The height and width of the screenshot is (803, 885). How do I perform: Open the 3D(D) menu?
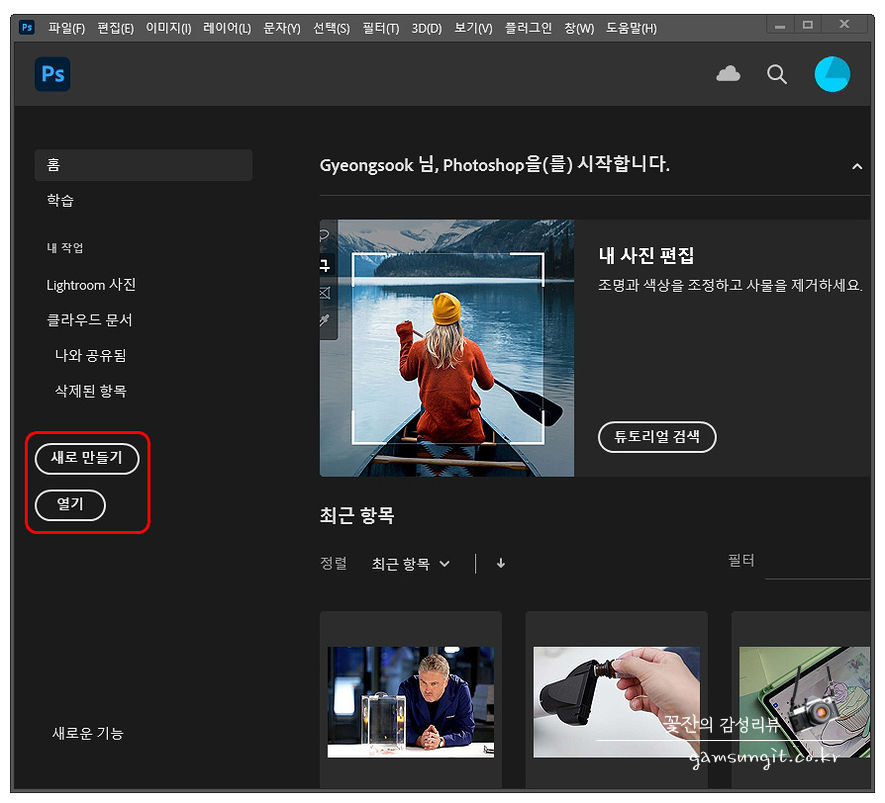click(x=426, y=28)
